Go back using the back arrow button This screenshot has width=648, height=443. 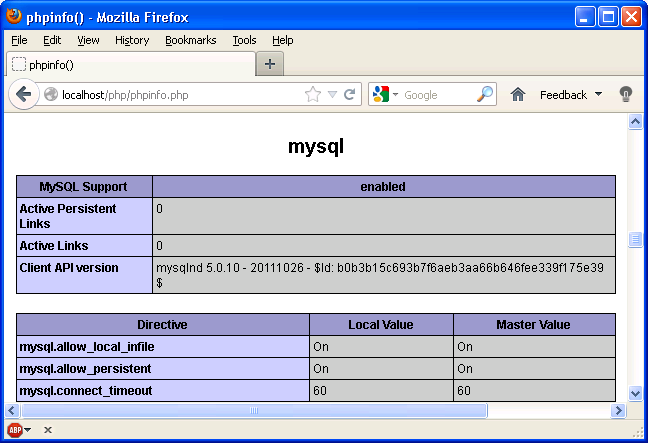tap(24, 94)
